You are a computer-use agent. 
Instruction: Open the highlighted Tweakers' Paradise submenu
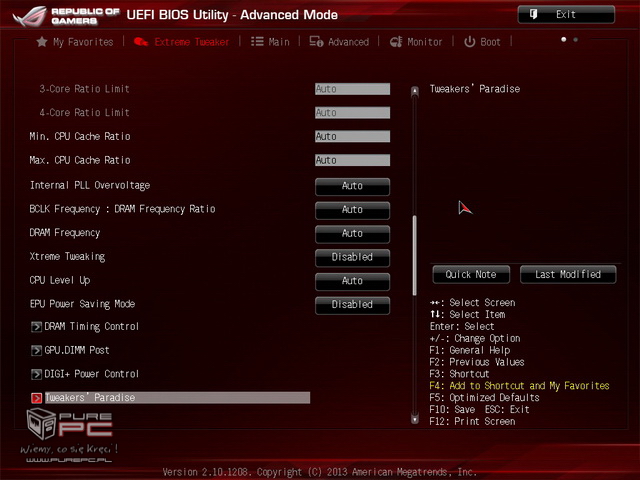tap(177, 398)
